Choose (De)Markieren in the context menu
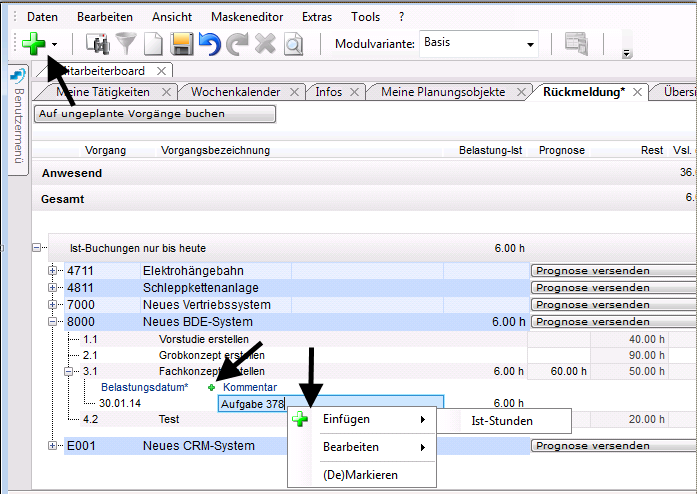 [x=362, y=475]
